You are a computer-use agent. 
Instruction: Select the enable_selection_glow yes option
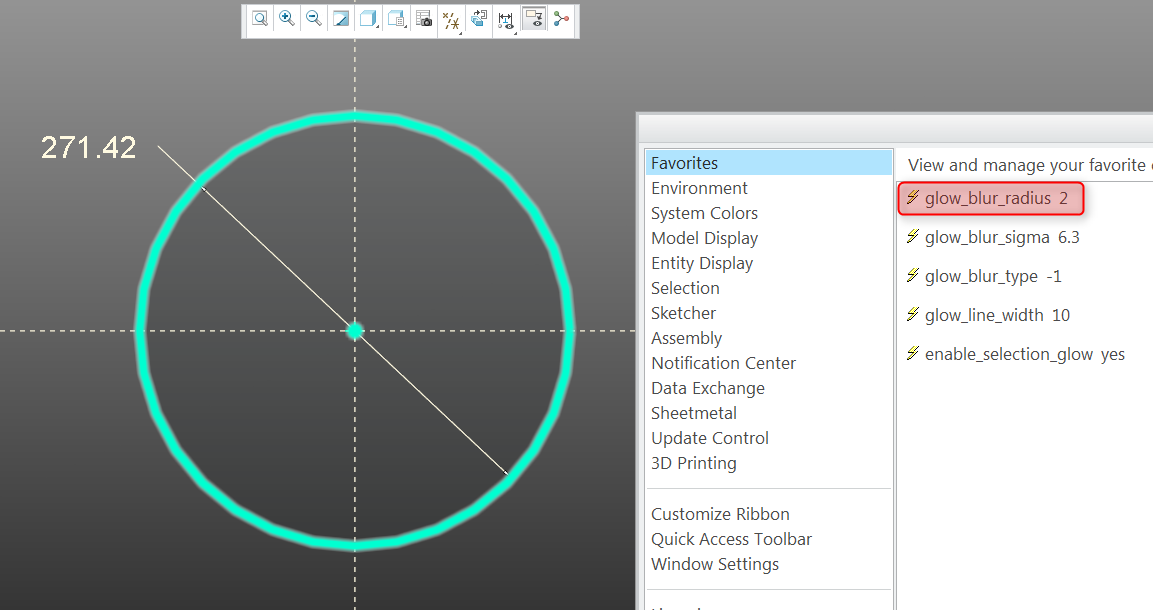click(x=1025, y=354)
